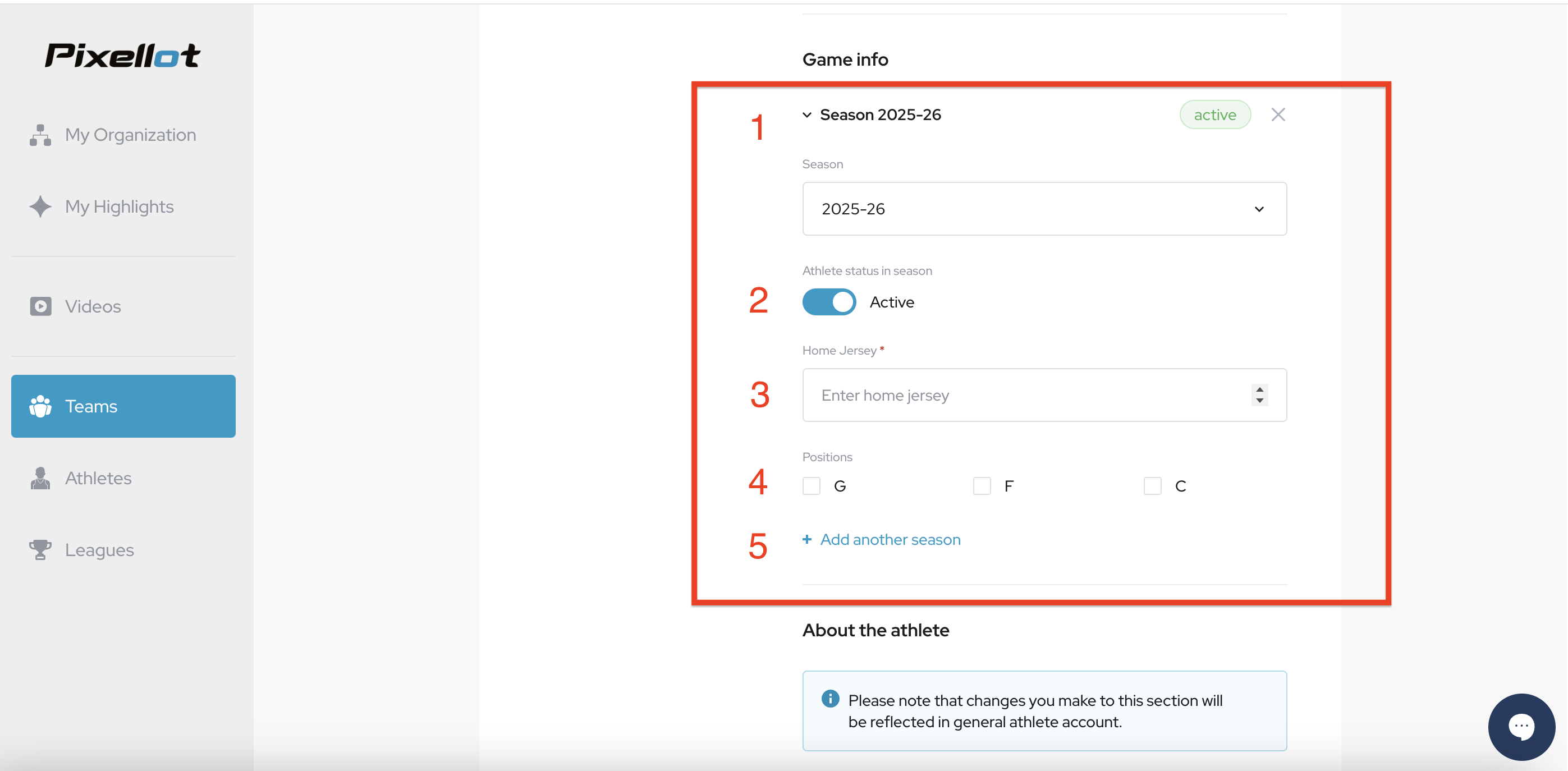Collapse the Season 2025-26 section chevron
This screenshot has height=771, width=1568.
pos(807,115)
